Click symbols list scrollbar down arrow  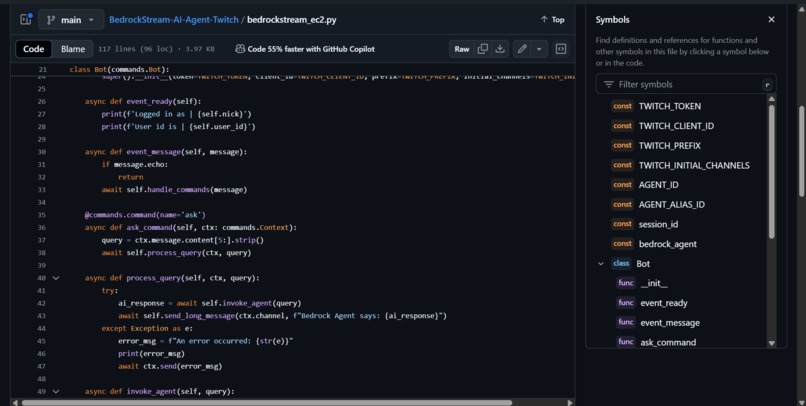point(772,343)
